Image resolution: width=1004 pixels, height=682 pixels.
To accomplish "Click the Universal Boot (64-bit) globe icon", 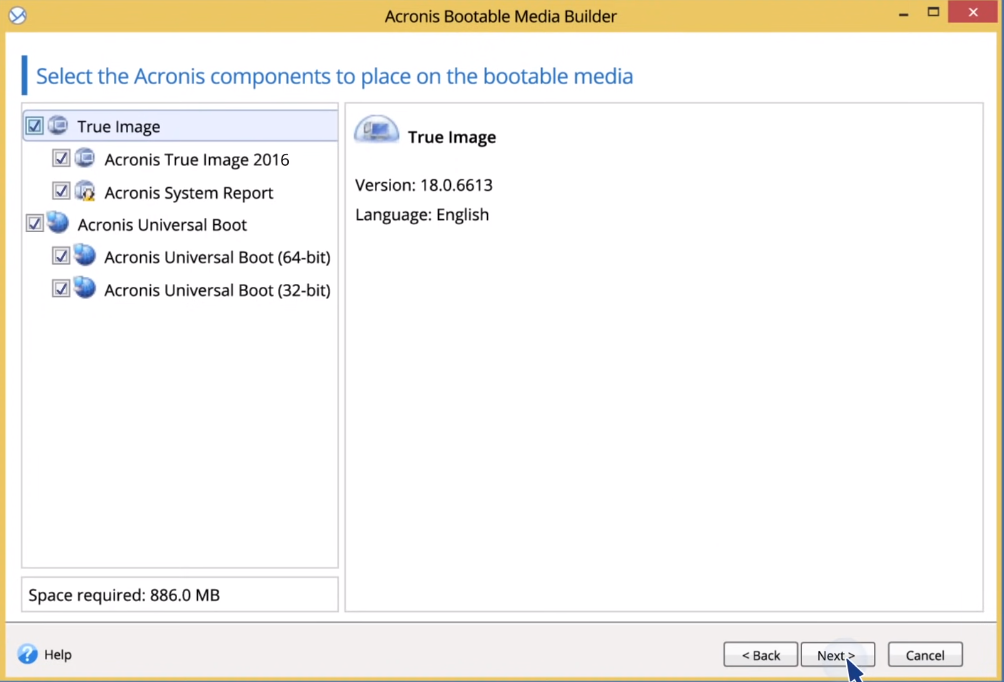I will [85, 256].
